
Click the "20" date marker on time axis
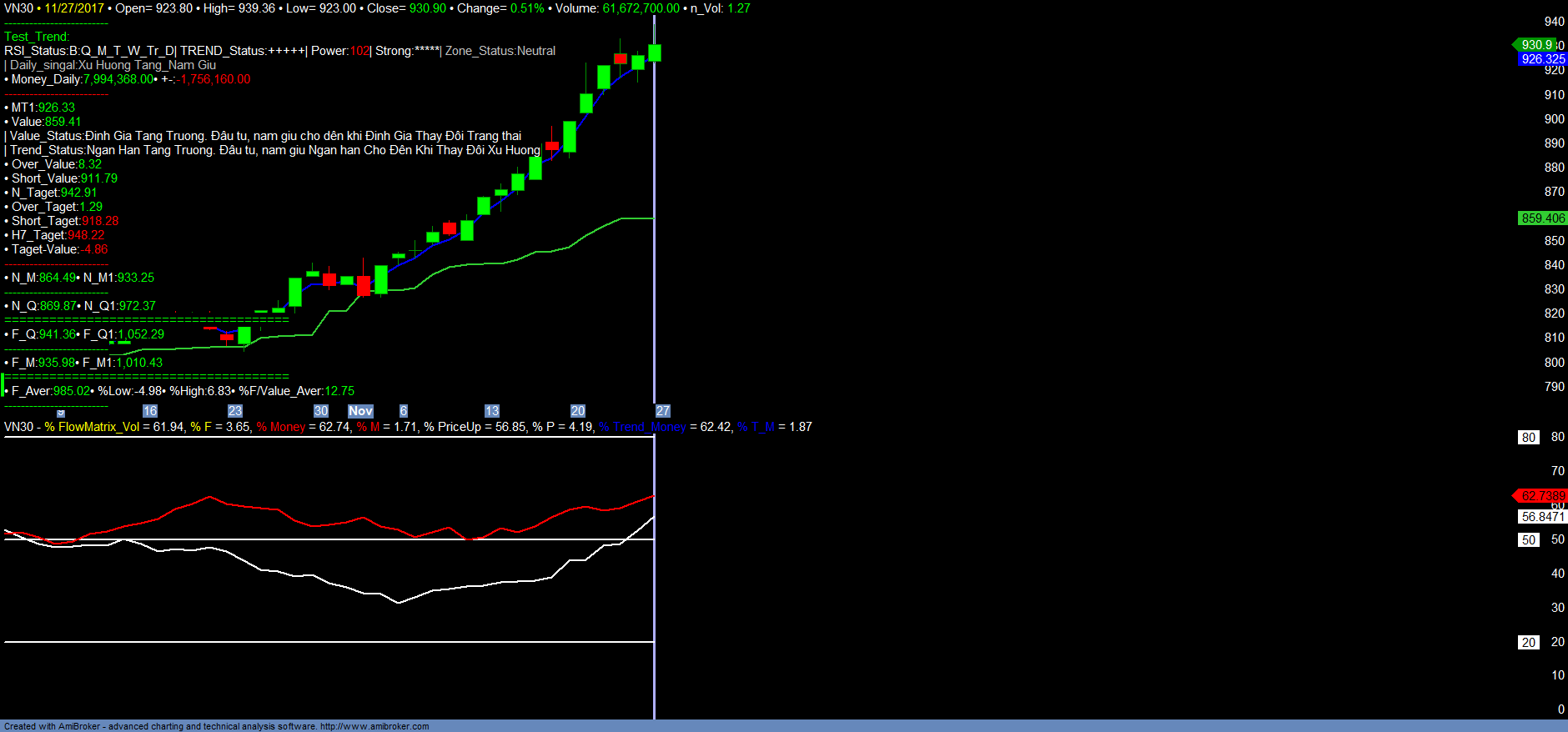tap(578, 411)
